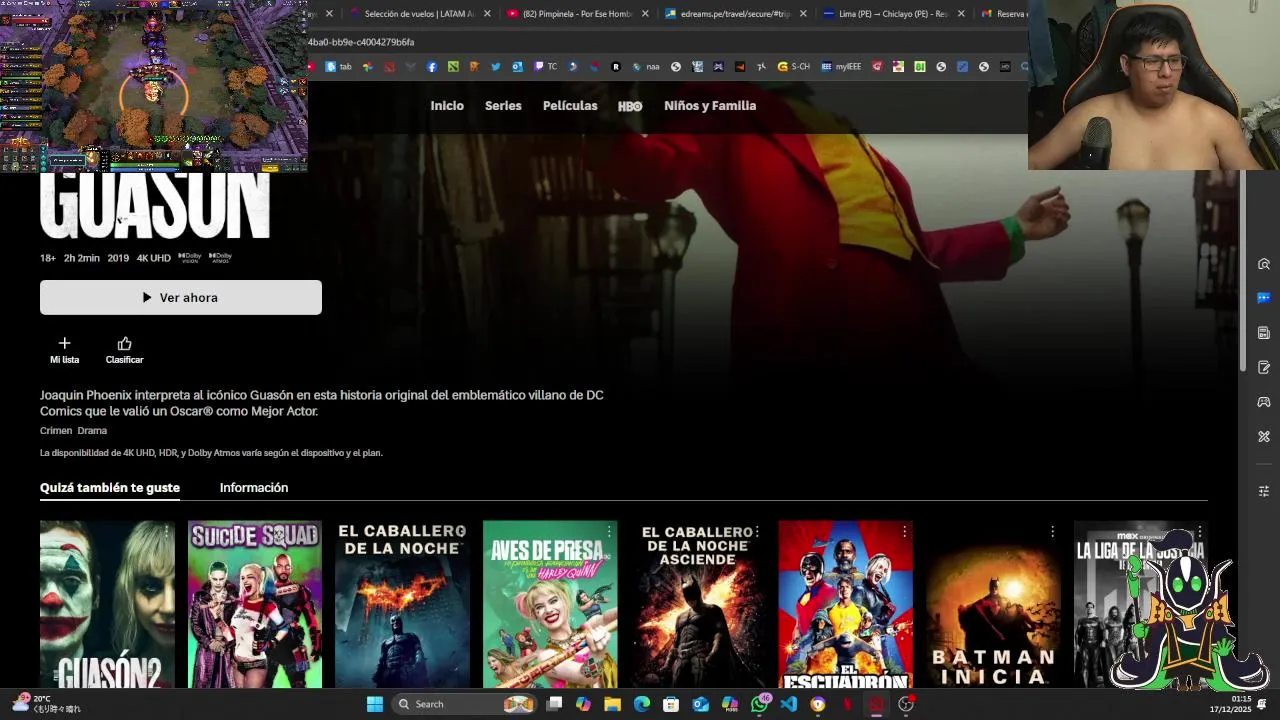Screen dimensions: 1280x720
Task: Close the edreams.pe tab
Action: tap(803, 14)
